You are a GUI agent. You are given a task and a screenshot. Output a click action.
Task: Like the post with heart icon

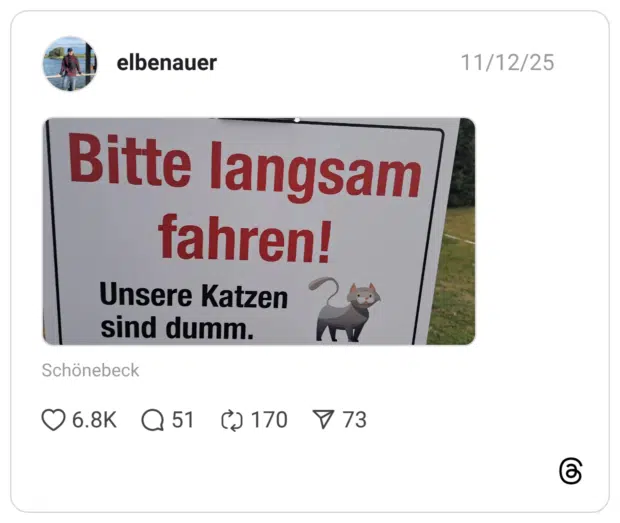(53, 419)
